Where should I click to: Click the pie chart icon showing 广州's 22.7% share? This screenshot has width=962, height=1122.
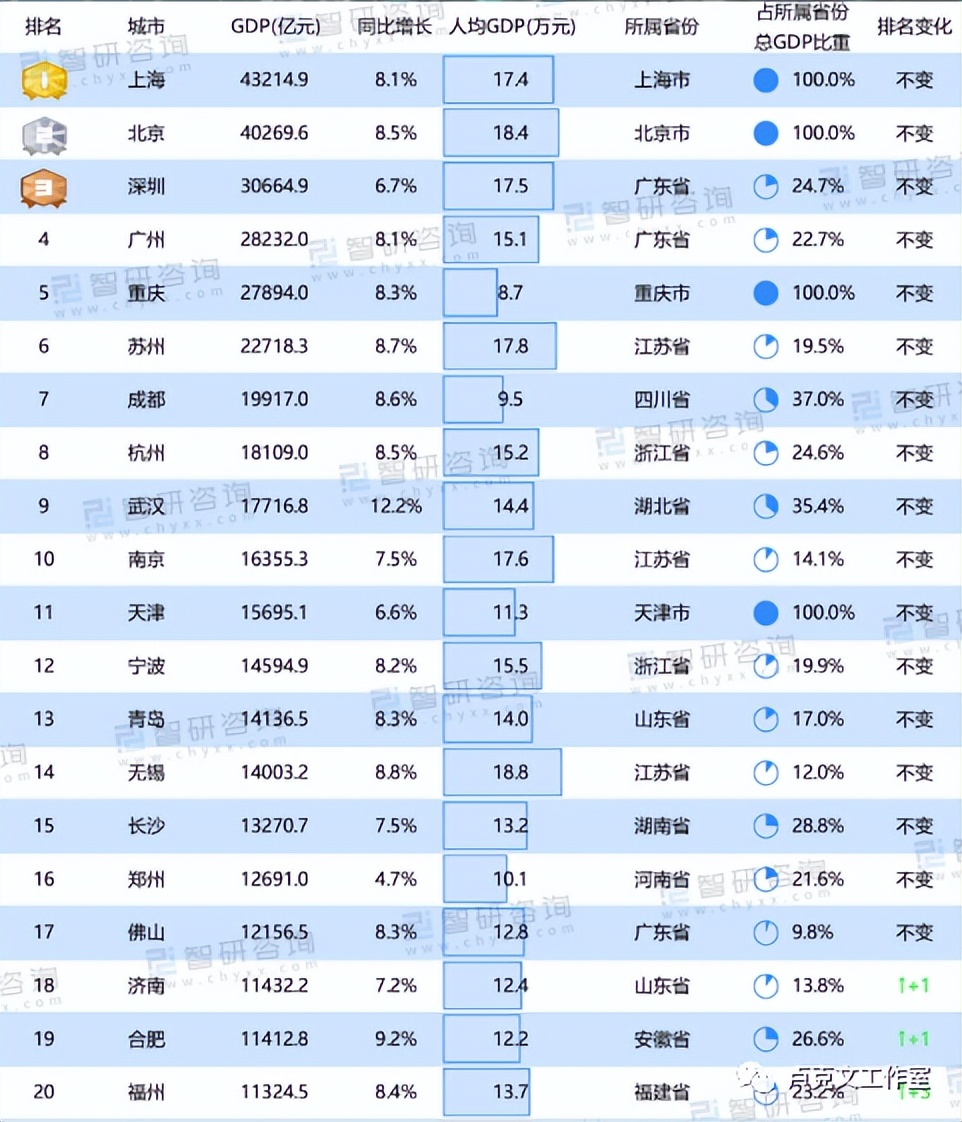click(x=765, y=239)
